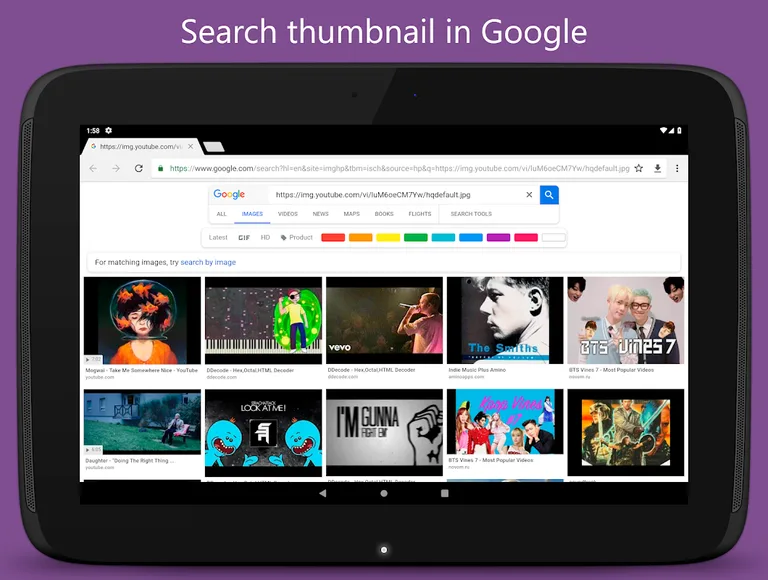Open the Chrome three-dot menu
Image resolution: width=768 pixels, height=580 pixels.
tap(677, 169)
